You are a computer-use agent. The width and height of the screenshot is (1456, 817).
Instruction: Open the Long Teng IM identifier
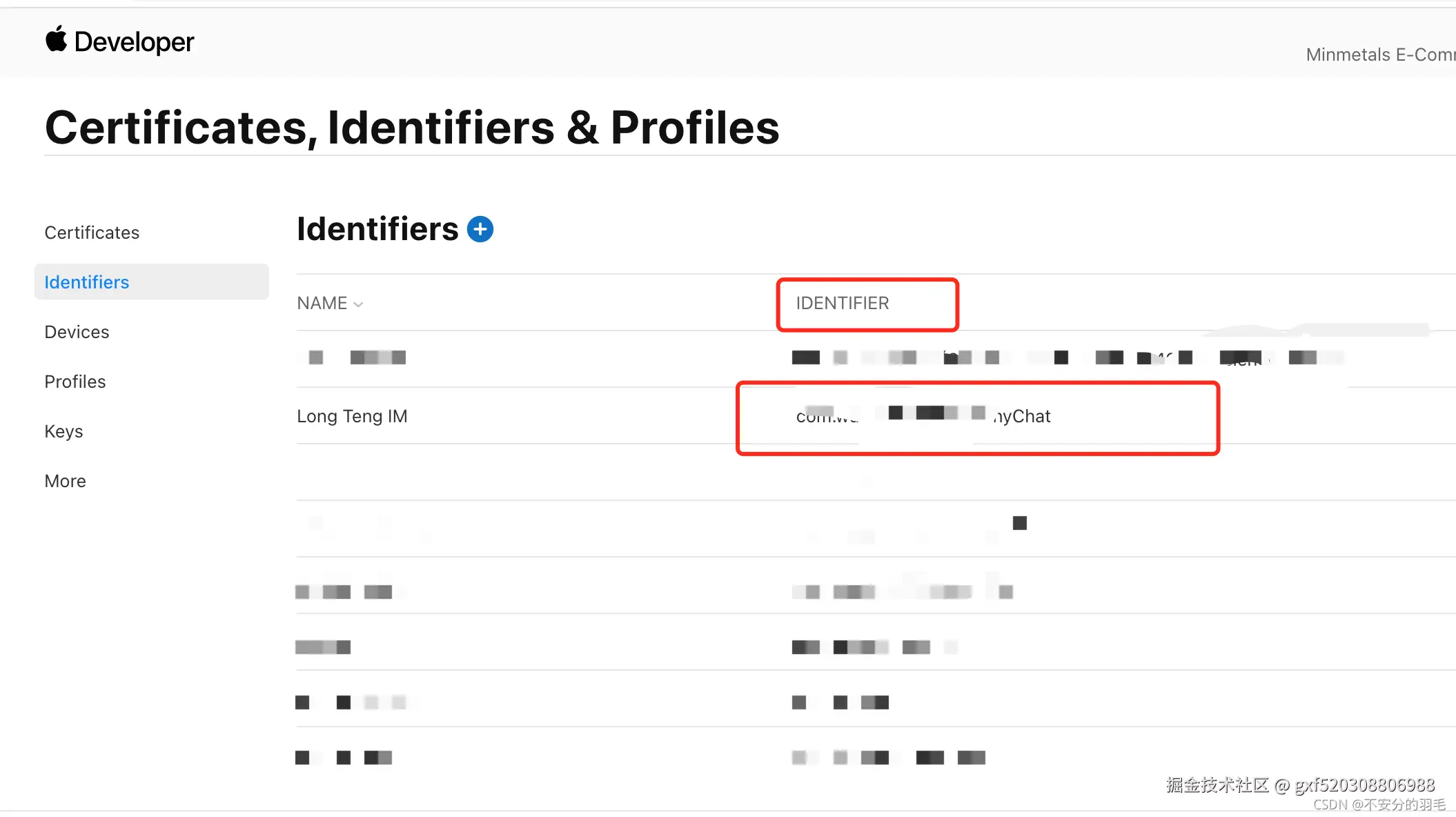[x=352, y=416]
